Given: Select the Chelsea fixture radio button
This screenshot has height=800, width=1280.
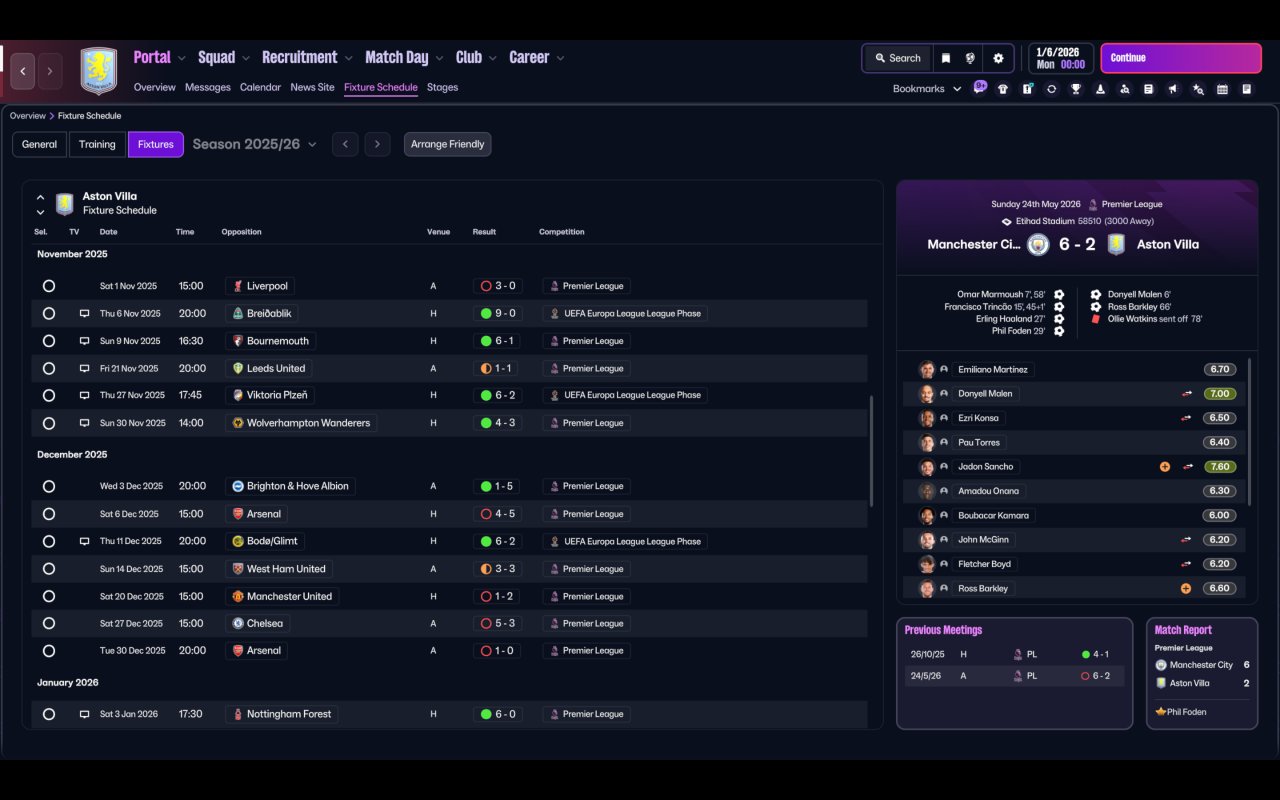Looking at the screenshot, I should coord(49,623).
